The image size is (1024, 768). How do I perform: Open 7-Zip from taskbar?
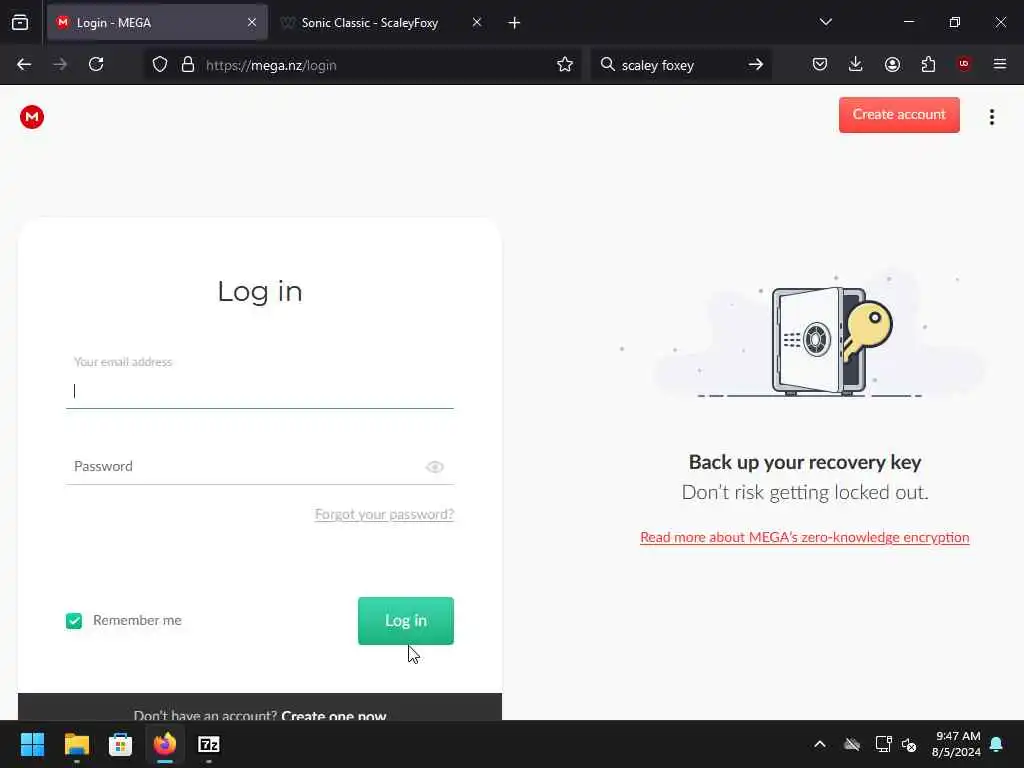tap(209, 744)
